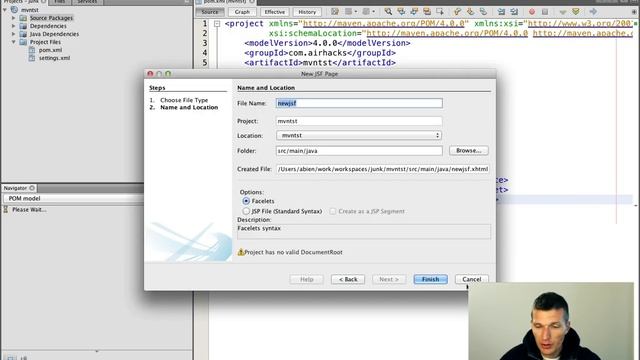Click the File Name input field
This screenshot has height=360, width=640.
(x=359, y=103)
